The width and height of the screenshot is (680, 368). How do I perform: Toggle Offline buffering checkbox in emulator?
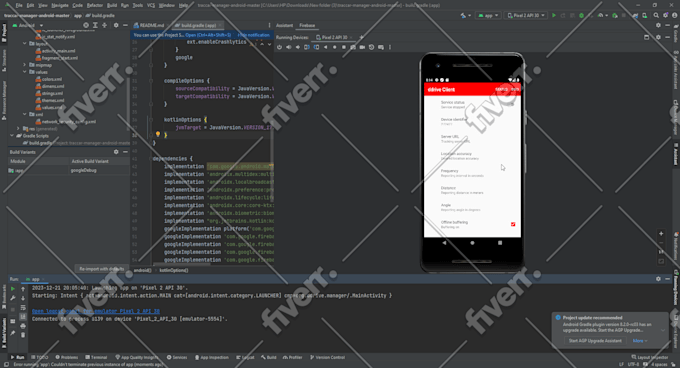click(x=513, y=224)
